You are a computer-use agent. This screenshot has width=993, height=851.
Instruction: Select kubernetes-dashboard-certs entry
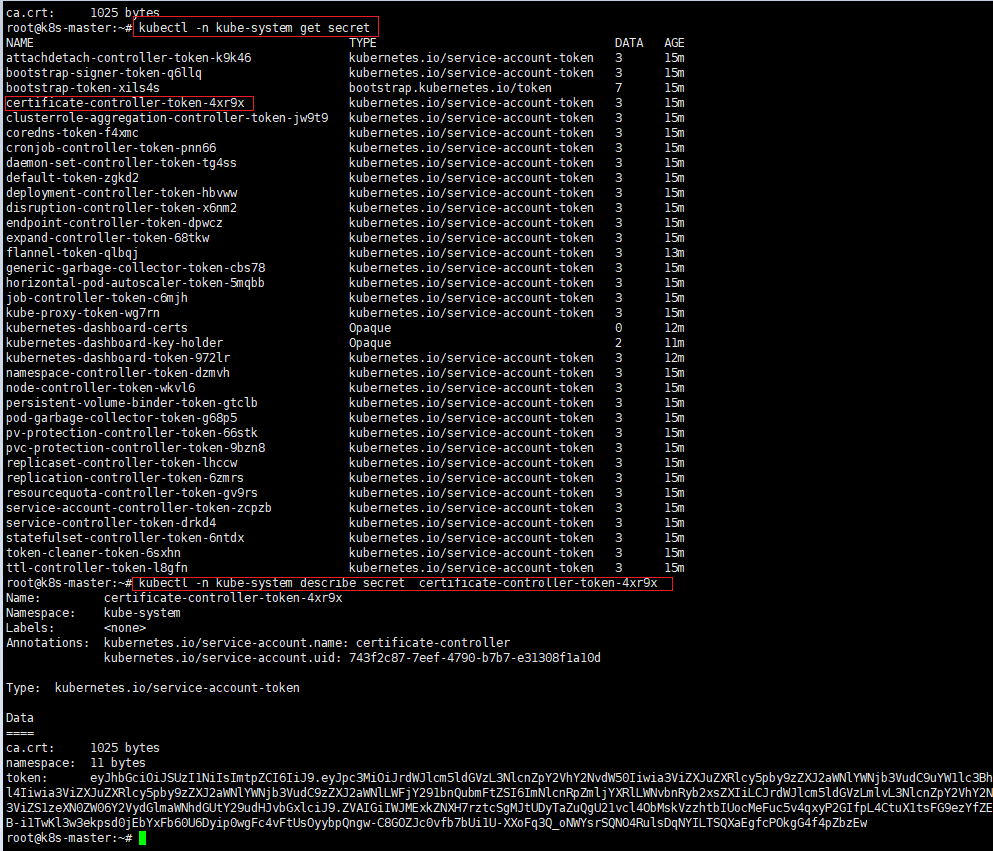[97, 328]
